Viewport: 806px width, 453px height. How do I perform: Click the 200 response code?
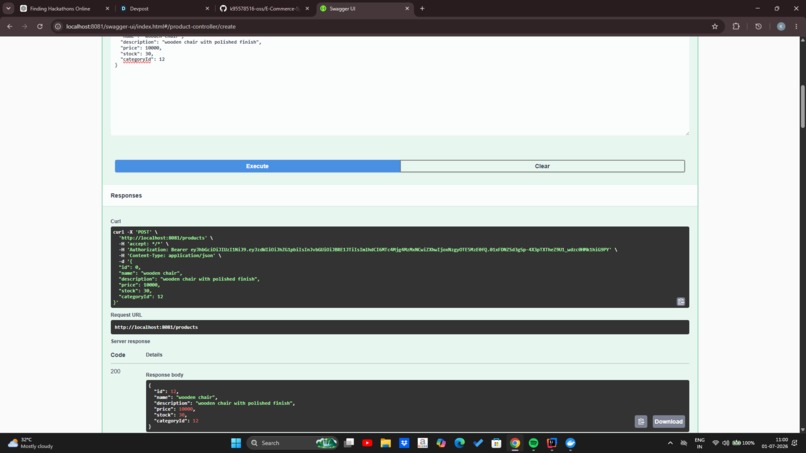pyautogui.click(x=115, y=371)
